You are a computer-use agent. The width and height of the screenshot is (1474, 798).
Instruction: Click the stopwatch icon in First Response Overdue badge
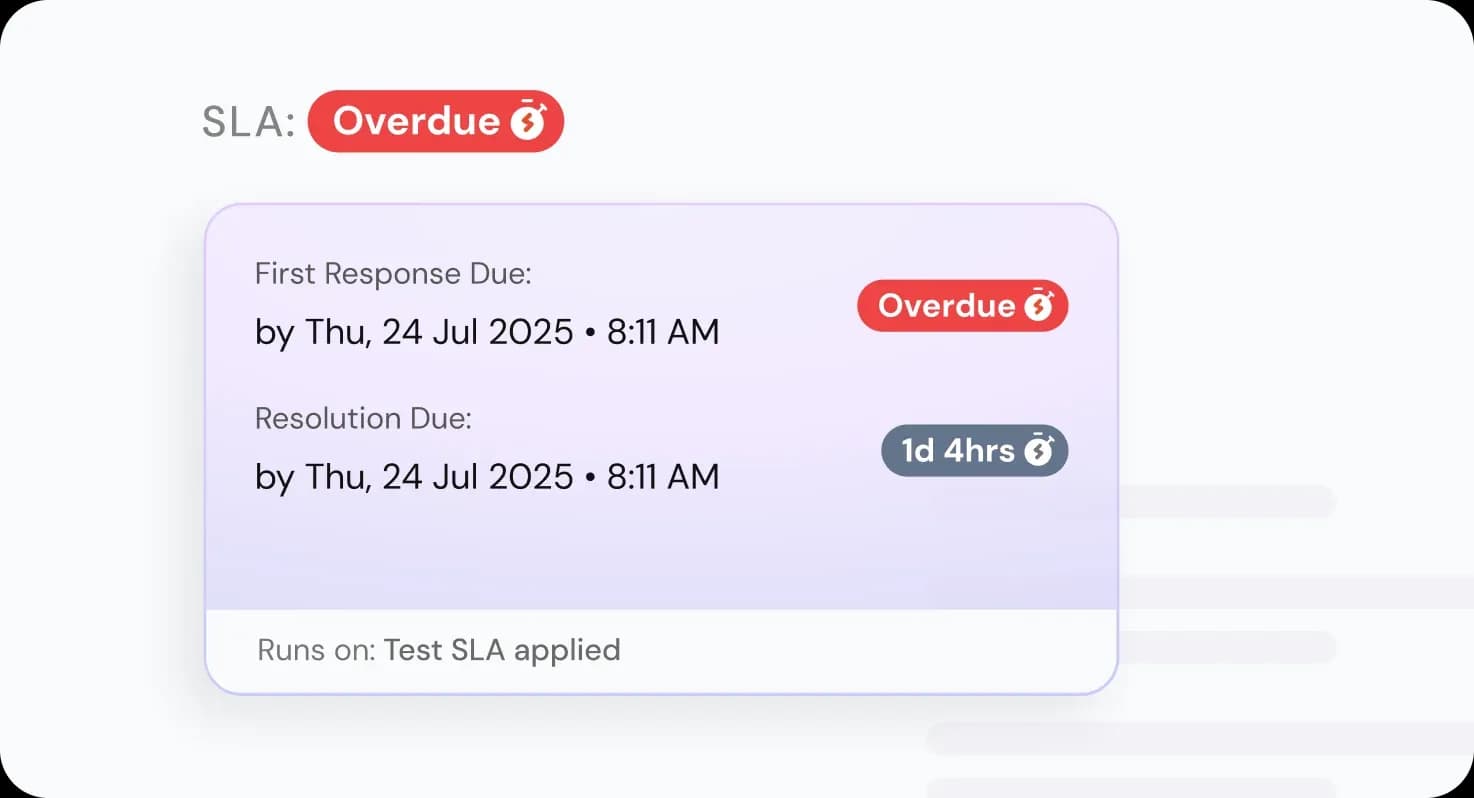point(1038,306)
